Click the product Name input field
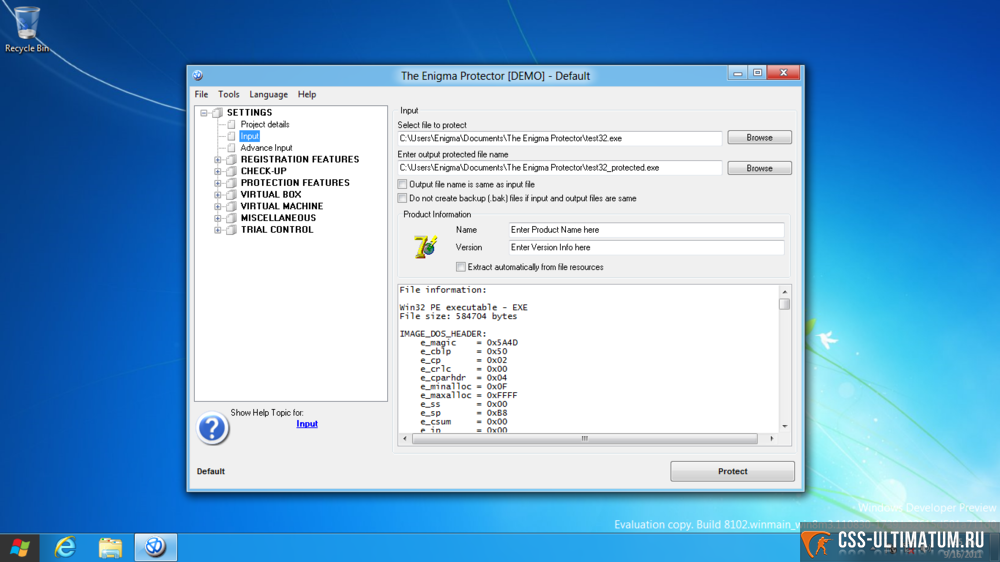 (646, 230)
